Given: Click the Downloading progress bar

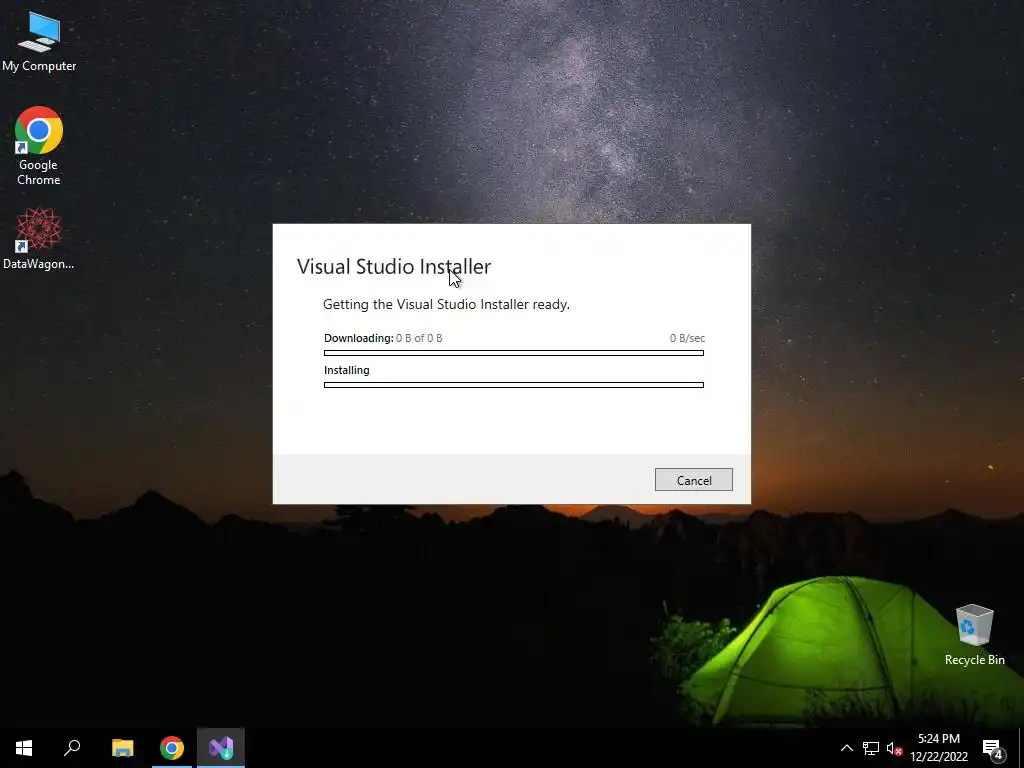Looking at the screenshot, I should [x=514, y=353].
